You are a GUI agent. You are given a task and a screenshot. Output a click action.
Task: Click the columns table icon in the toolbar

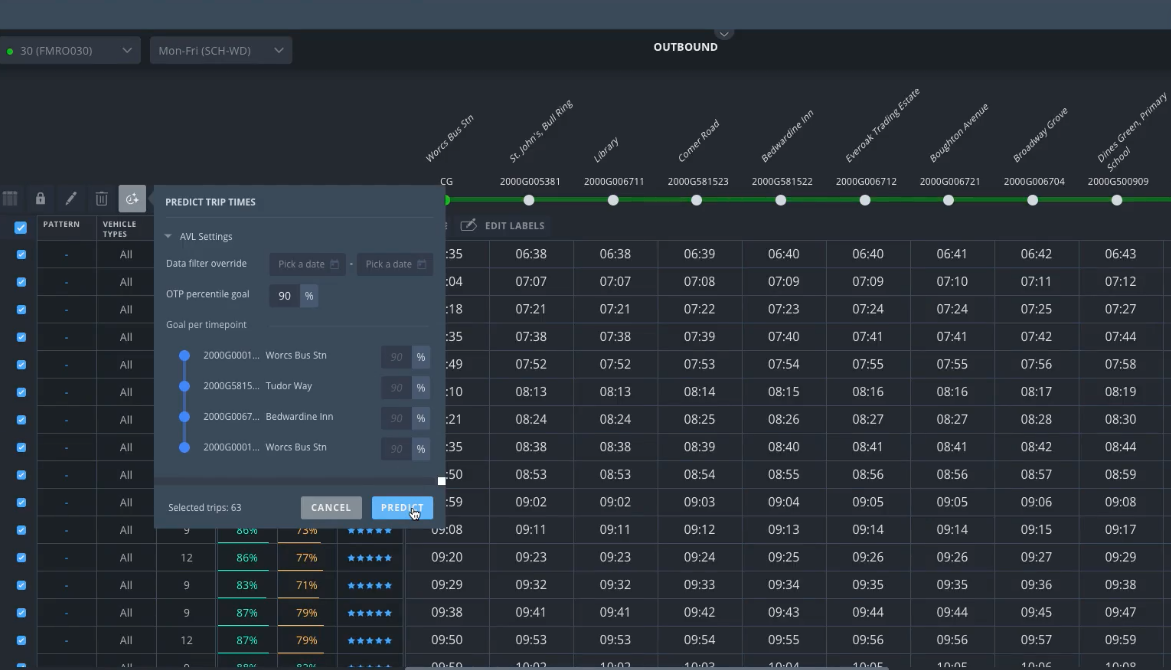click(11, 198)
